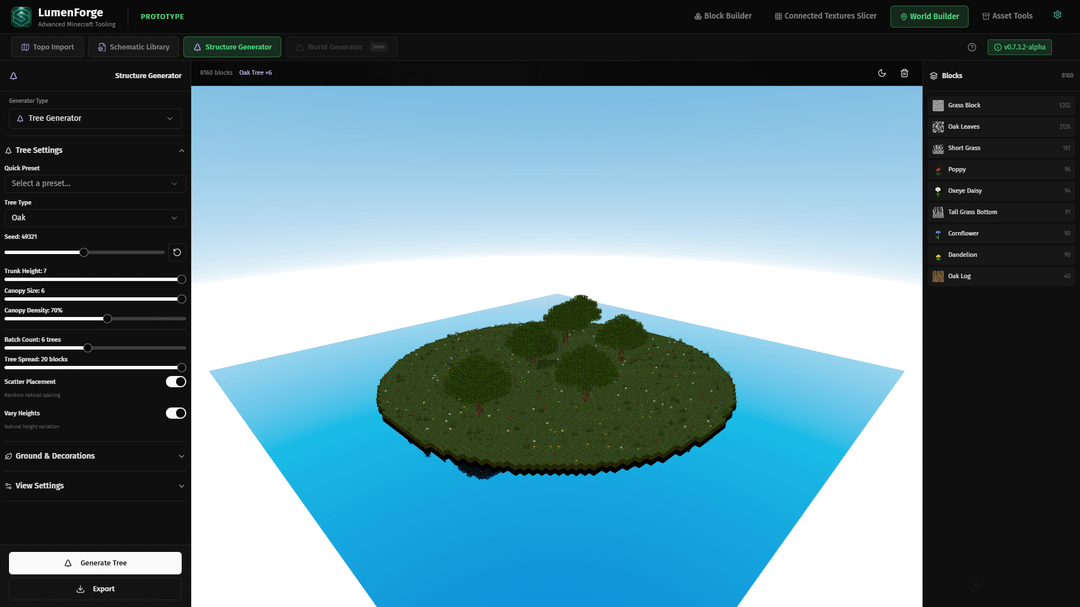This screenshot has height=607, width=1080.
Task: Open the Schematic Library tab
Action: [133, 47]
